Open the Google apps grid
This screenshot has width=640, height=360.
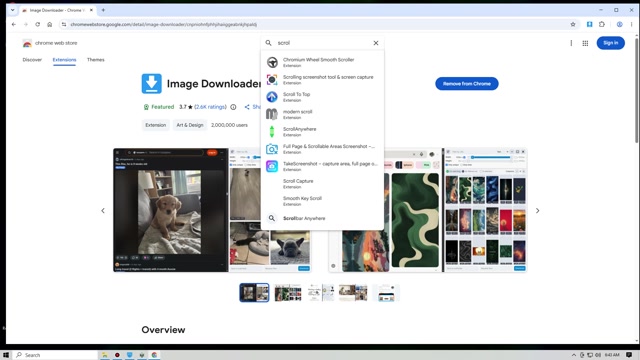585,43
